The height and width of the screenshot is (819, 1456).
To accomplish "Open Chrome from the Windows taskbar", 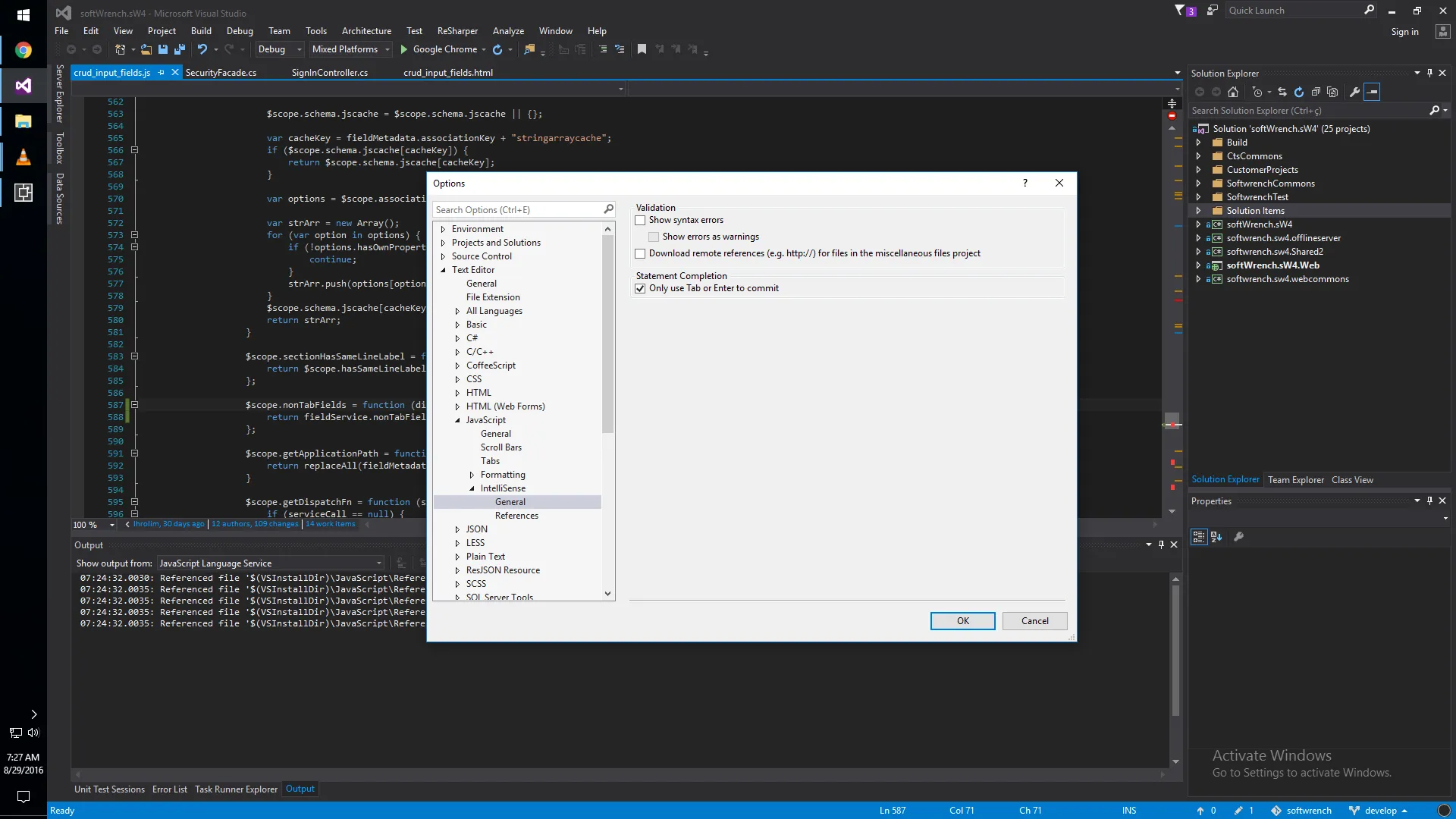I will tap(24, 50).
